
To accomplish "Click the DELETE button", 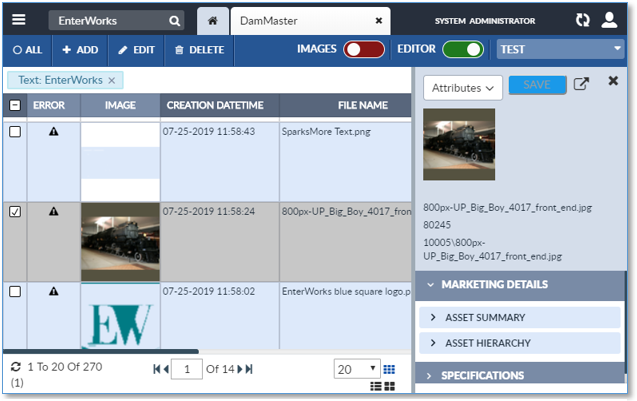I will click(x=195, y=49).
